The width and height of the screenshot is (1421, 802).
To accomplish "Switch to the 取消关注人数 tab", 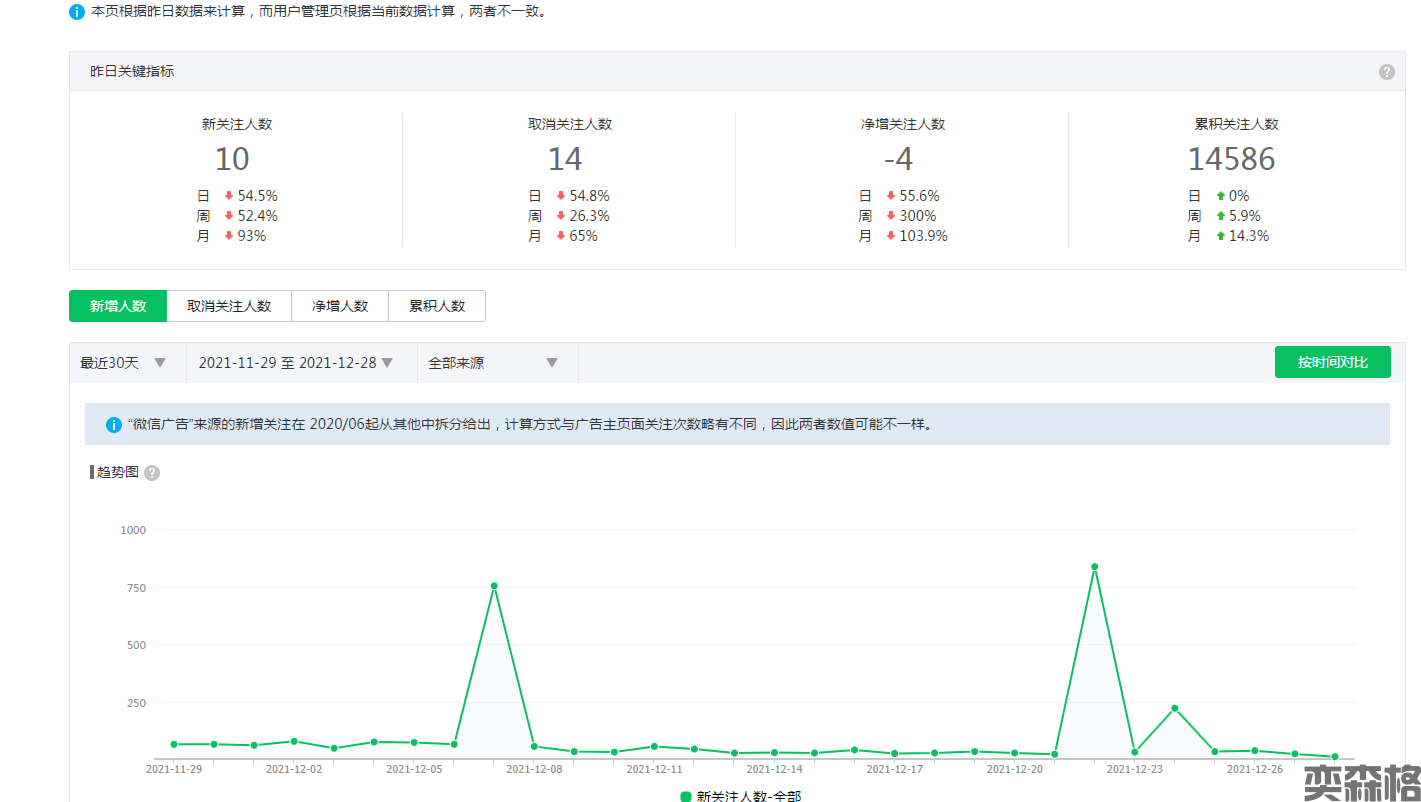I will [229, 306].
